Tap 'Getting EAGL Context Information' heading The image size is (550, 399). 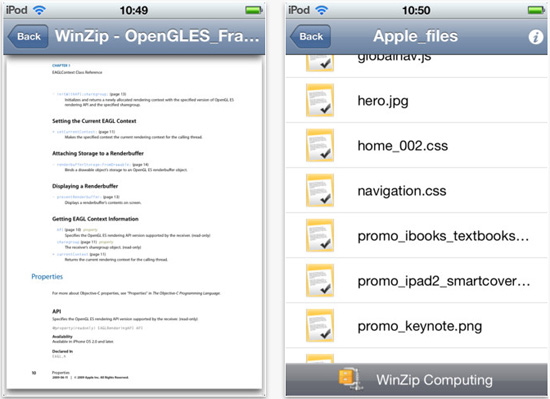tap(95, 219)
